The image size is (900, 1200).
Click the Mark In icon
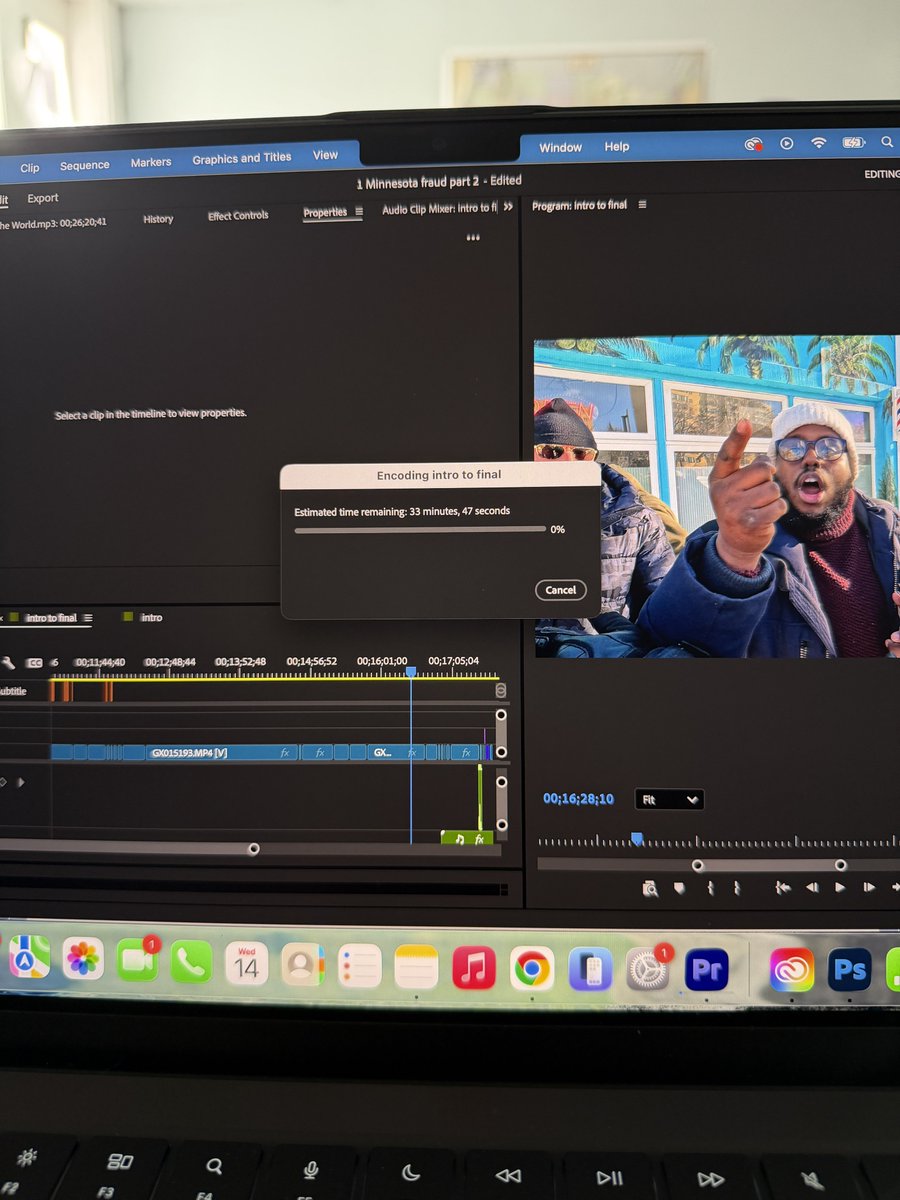pos(709,888)
